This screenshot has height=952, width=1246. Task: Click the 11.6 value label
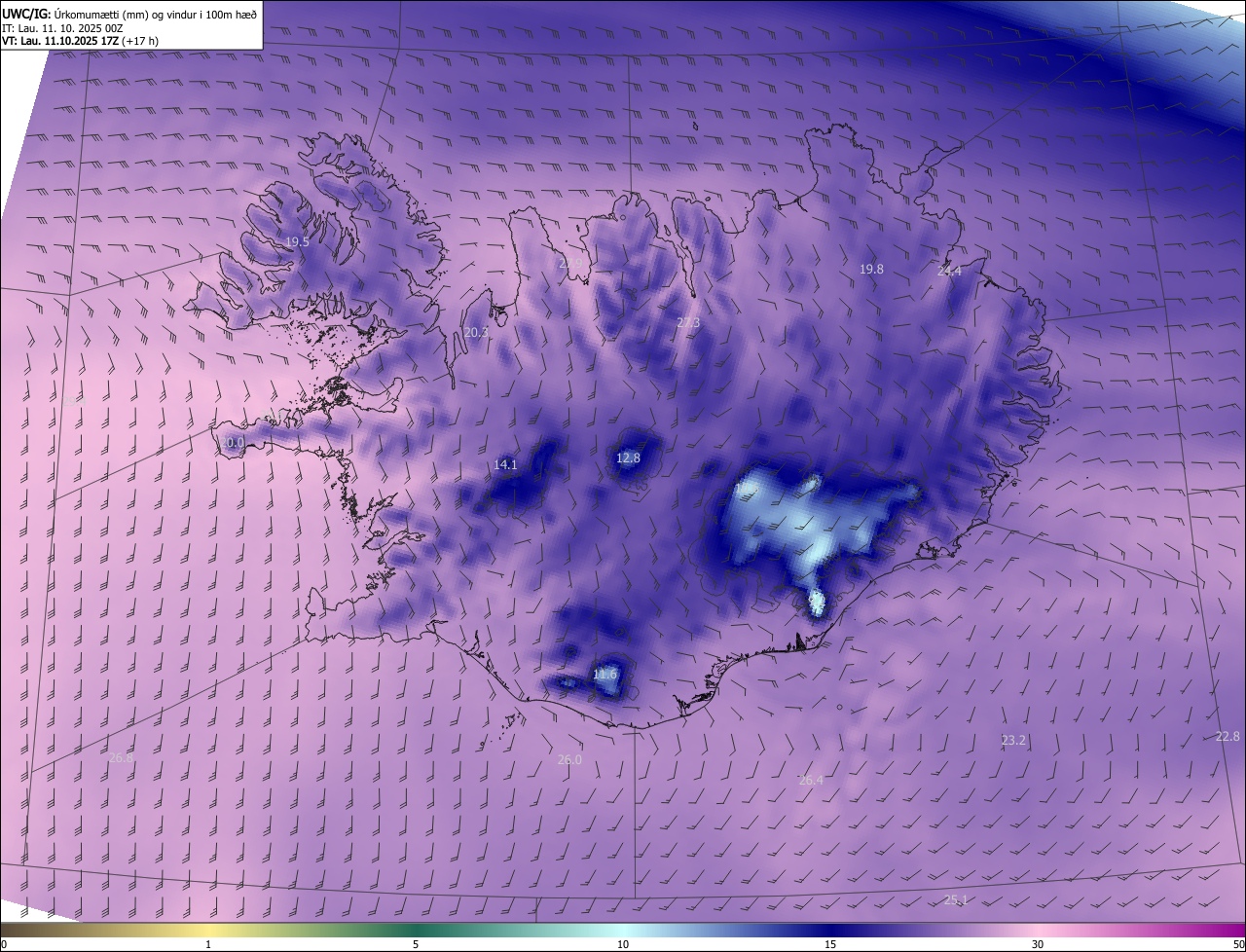pos(605,674)
